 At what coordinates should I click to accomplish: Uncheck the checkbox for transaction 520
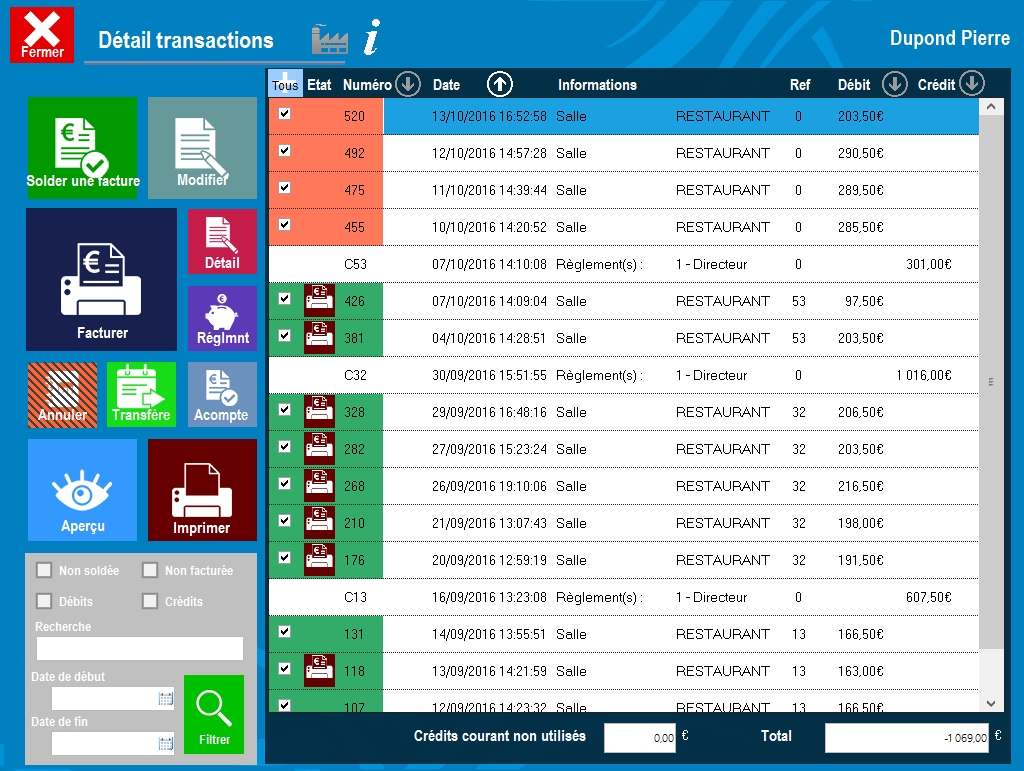tap(285, 114)
